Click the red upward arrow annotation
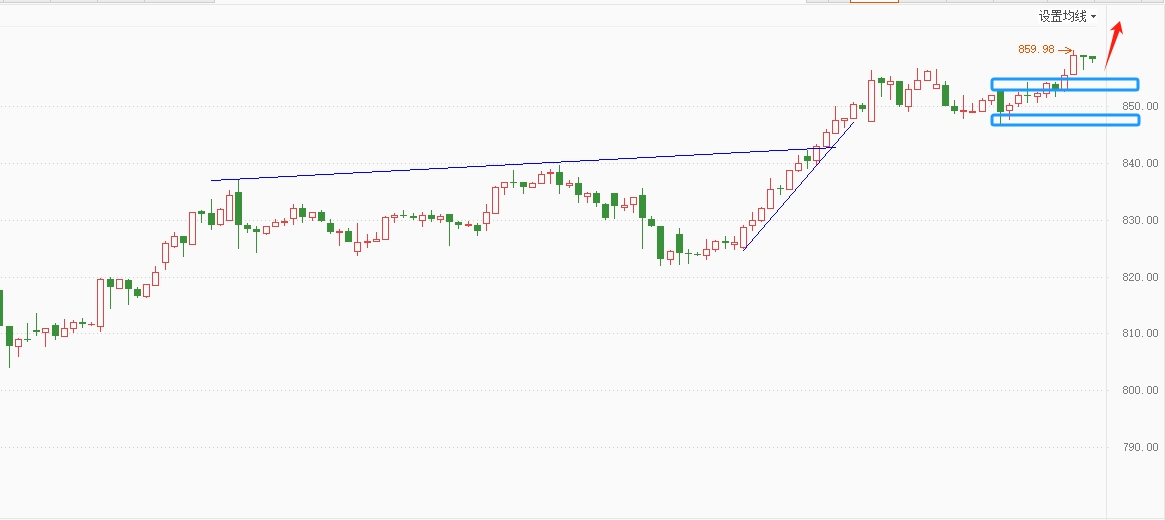 (1115, 44)
